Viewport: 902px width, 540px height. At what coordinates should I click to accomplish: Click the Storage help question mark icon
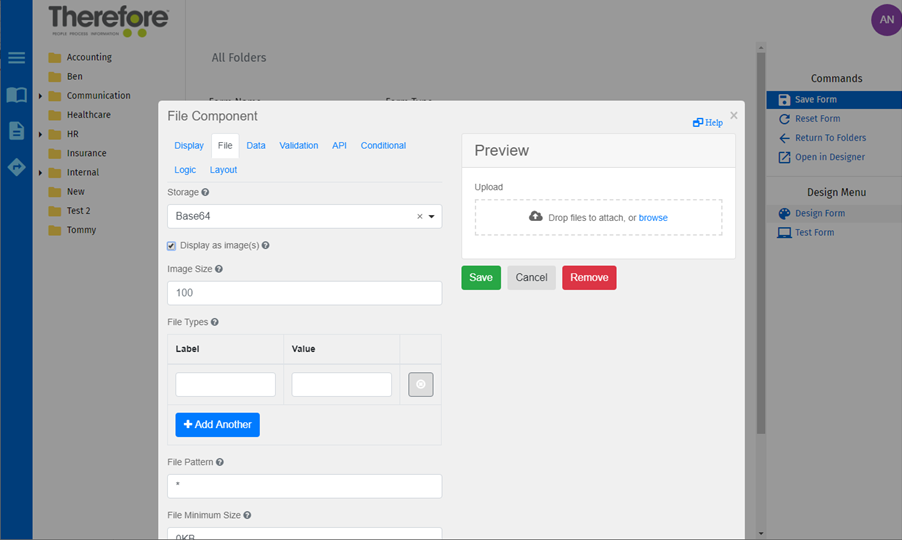pos(205,192)
